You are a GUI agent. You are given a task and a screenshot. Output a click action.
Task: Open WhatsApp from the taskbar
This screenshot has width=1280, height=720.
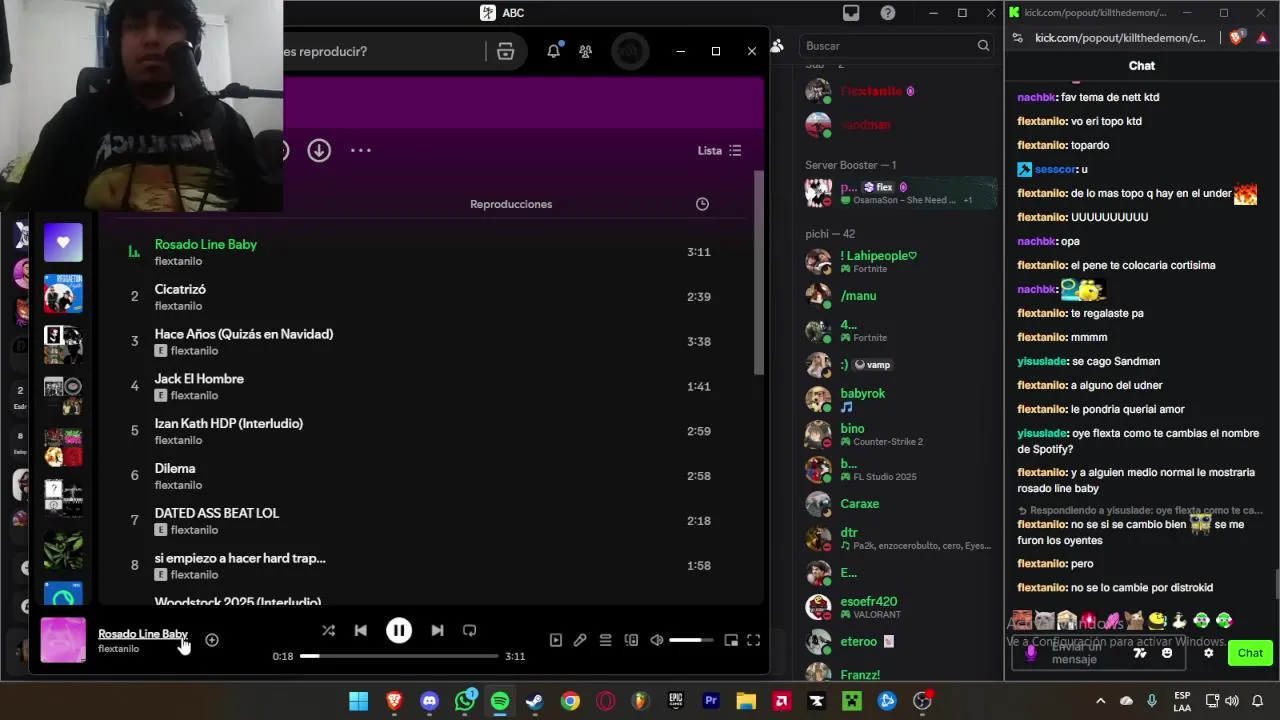(x=465, y=701)
